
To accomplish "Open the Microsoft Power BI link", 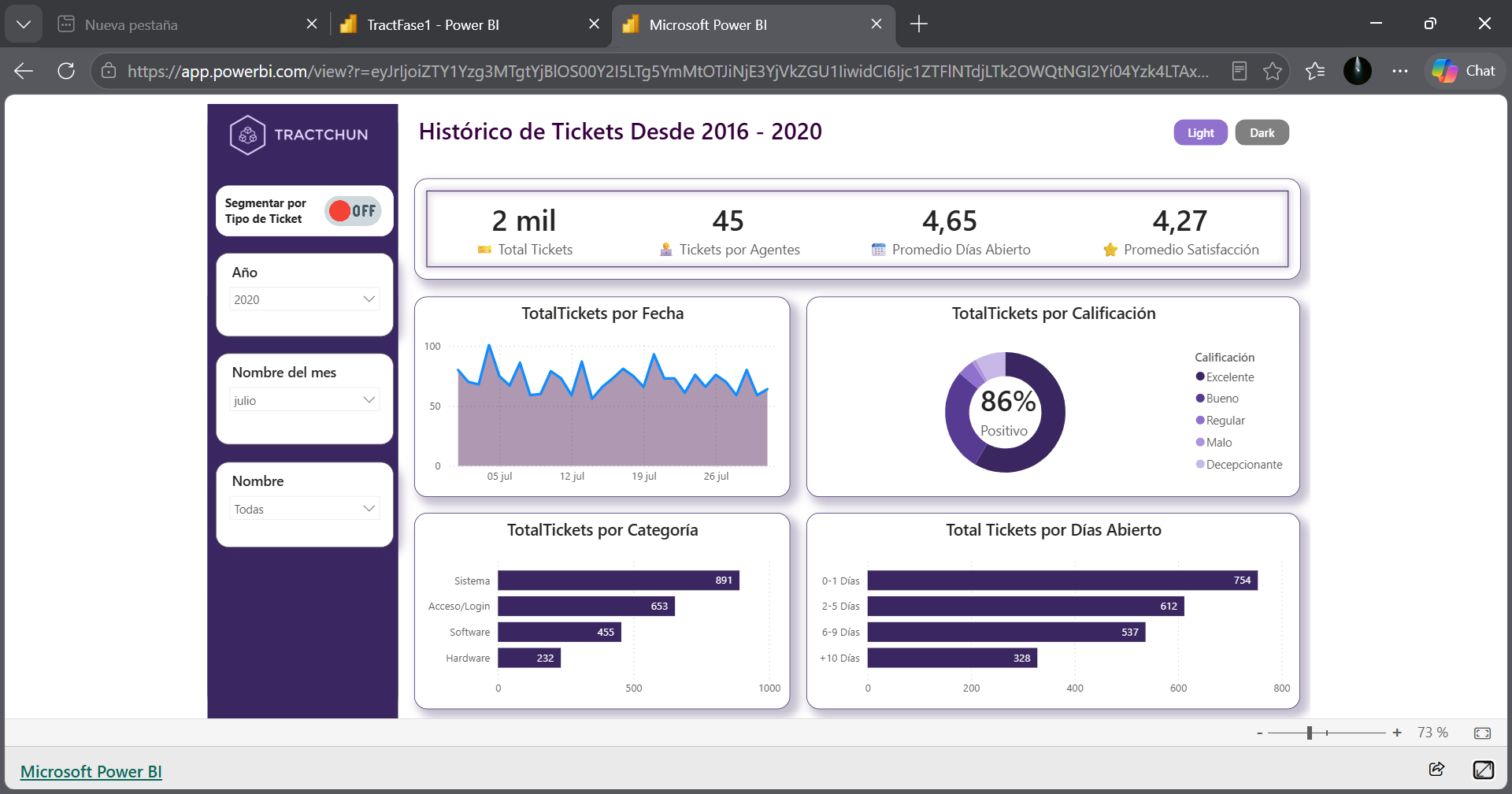I will 91,771.
